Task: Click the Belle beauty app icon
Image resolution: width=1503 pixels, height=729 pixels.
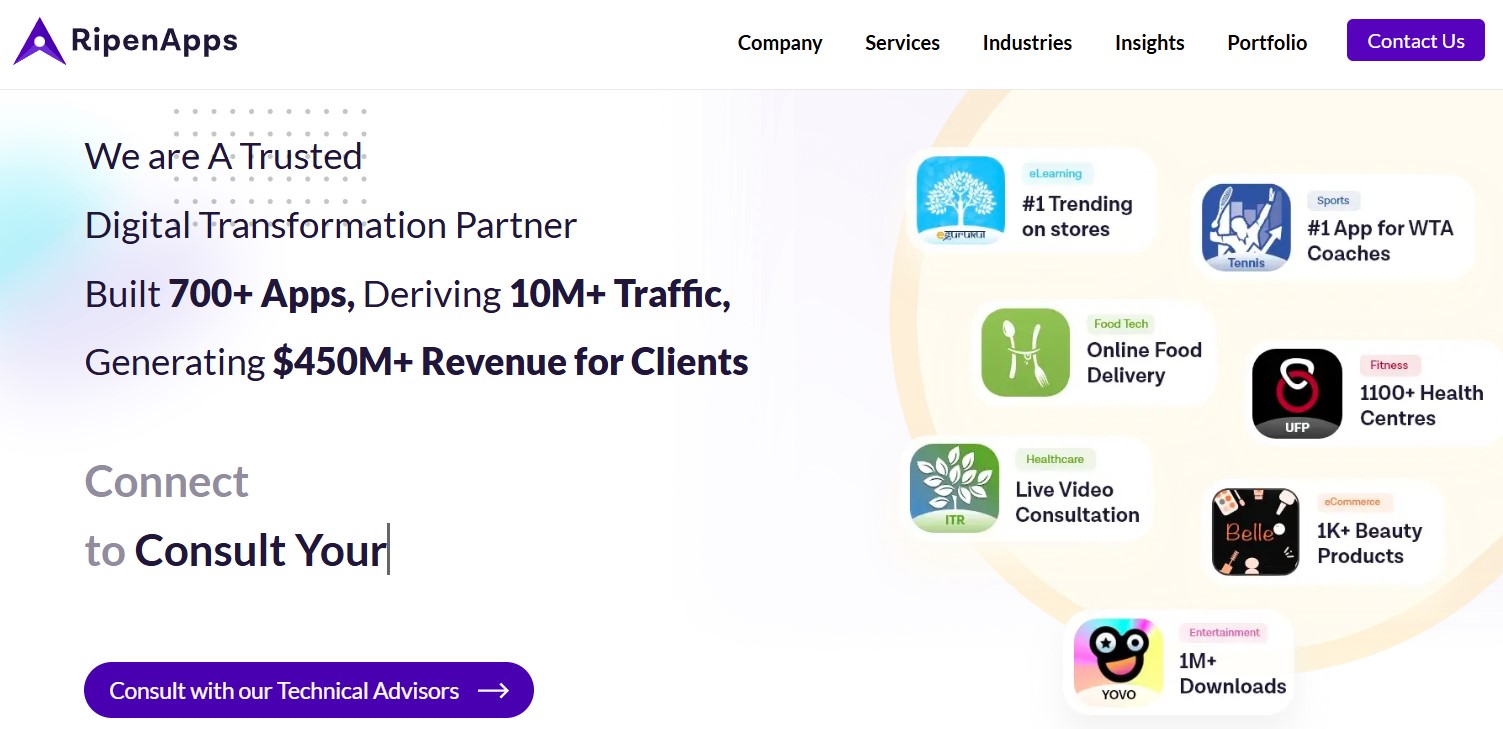Action: pos(1254,531)
